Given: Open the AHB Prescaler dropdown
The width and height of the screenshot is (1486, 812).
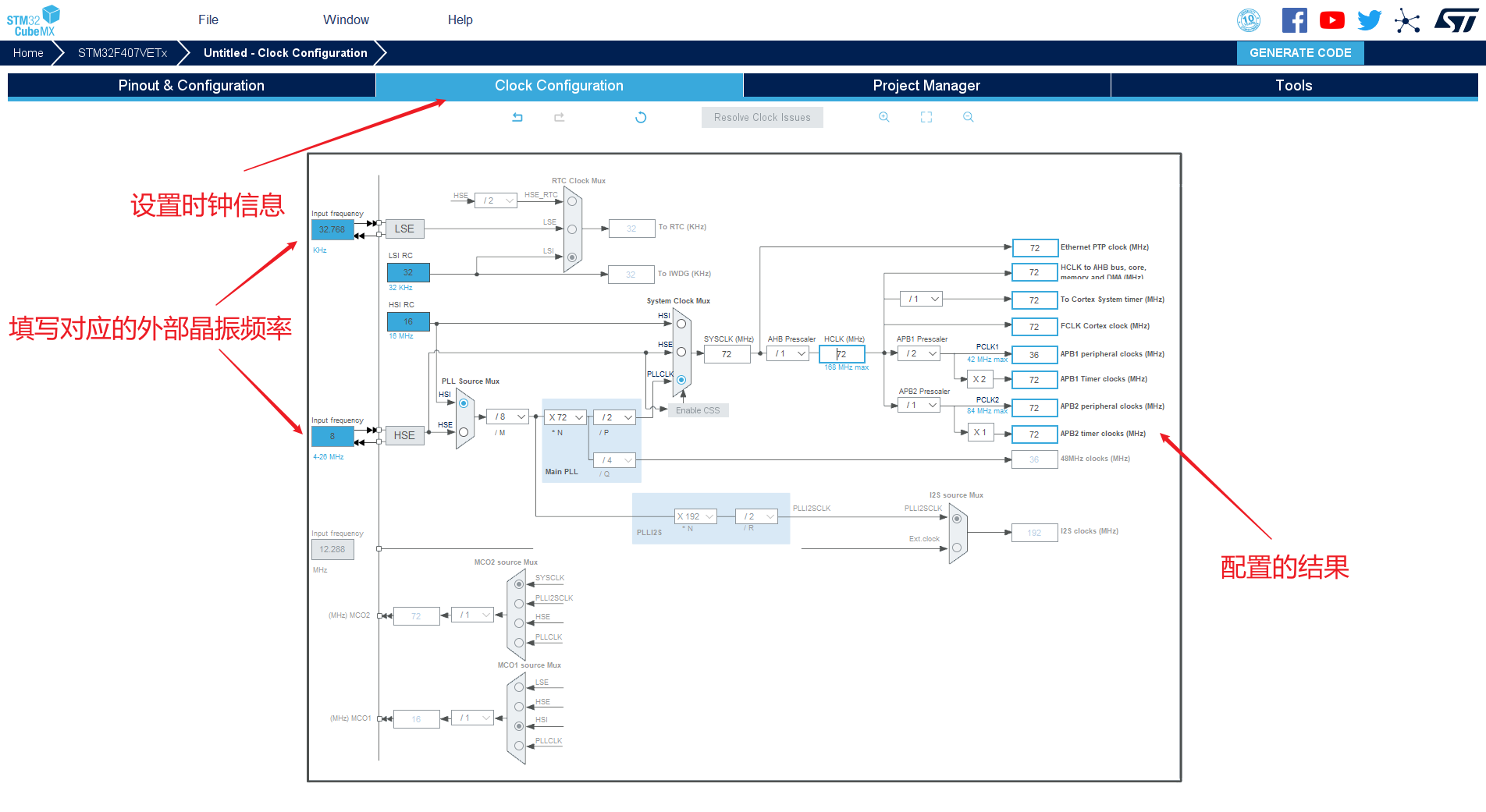Looking at the screenshot, I should click(x=788, y=353).
